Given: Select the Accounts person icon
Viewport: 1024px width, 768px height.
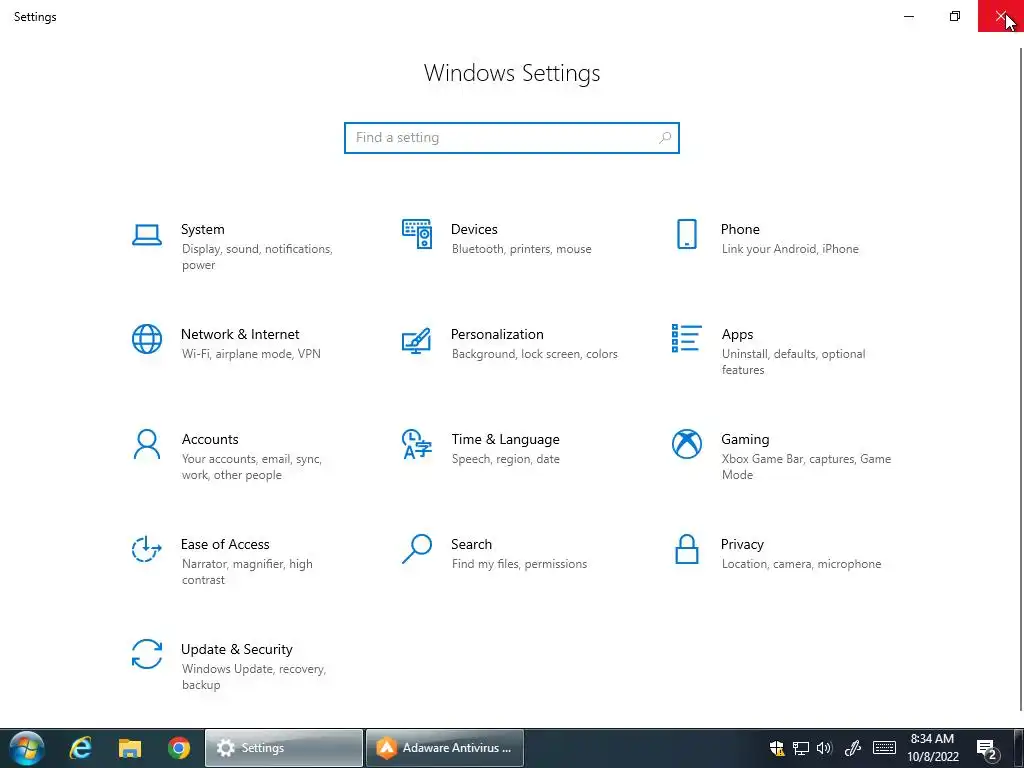Looking at the screenshot, I should (x=147, y=445).
